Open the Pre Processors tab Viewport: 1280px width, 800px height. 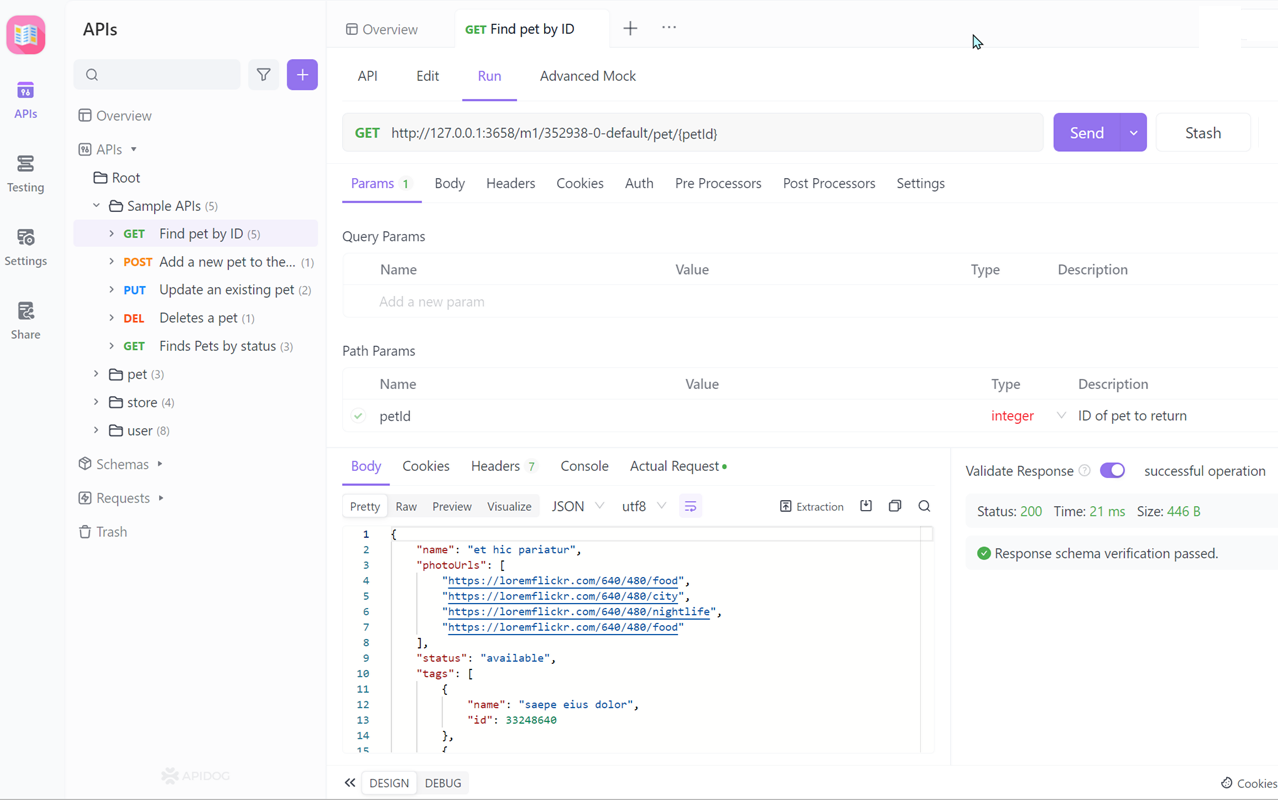718,183
